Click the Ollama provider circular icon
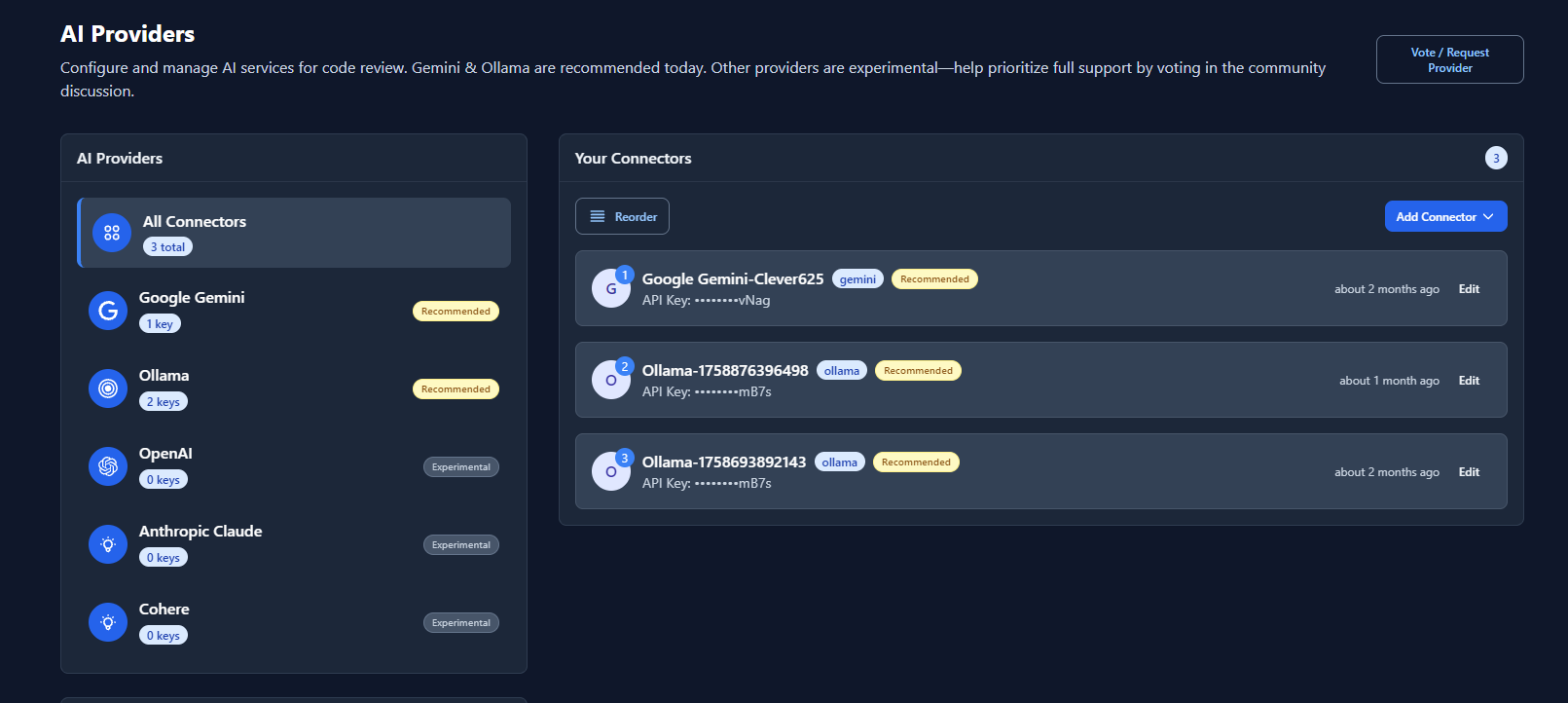 coord(108,388)
